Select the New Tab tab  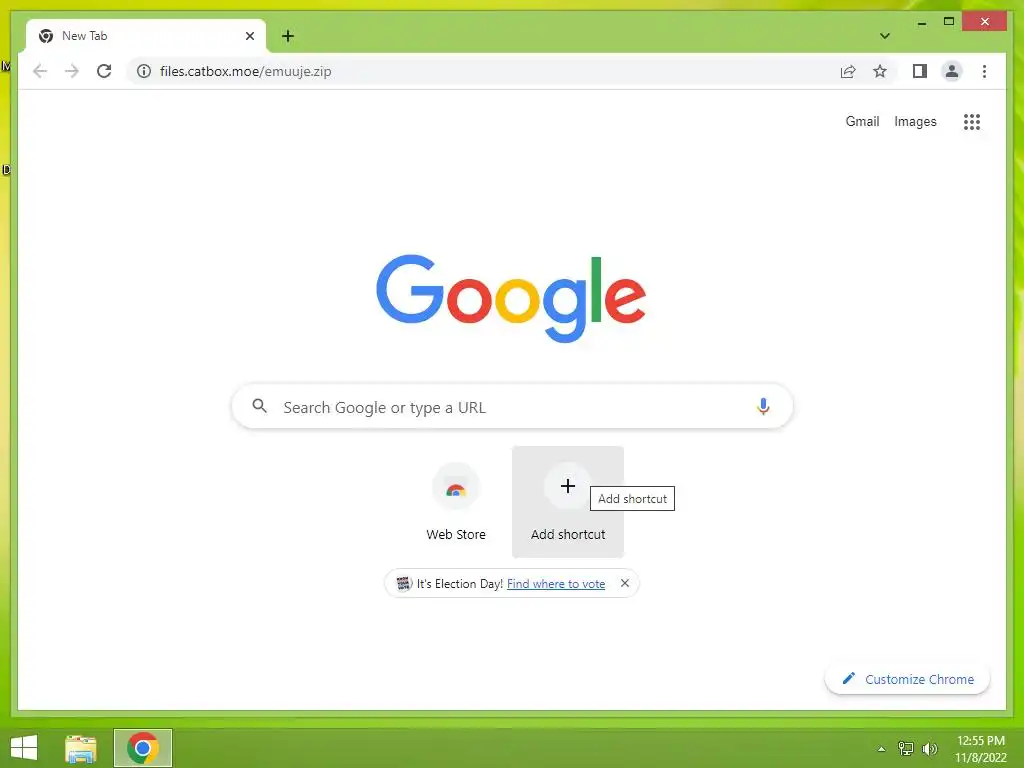coord(146,36)
